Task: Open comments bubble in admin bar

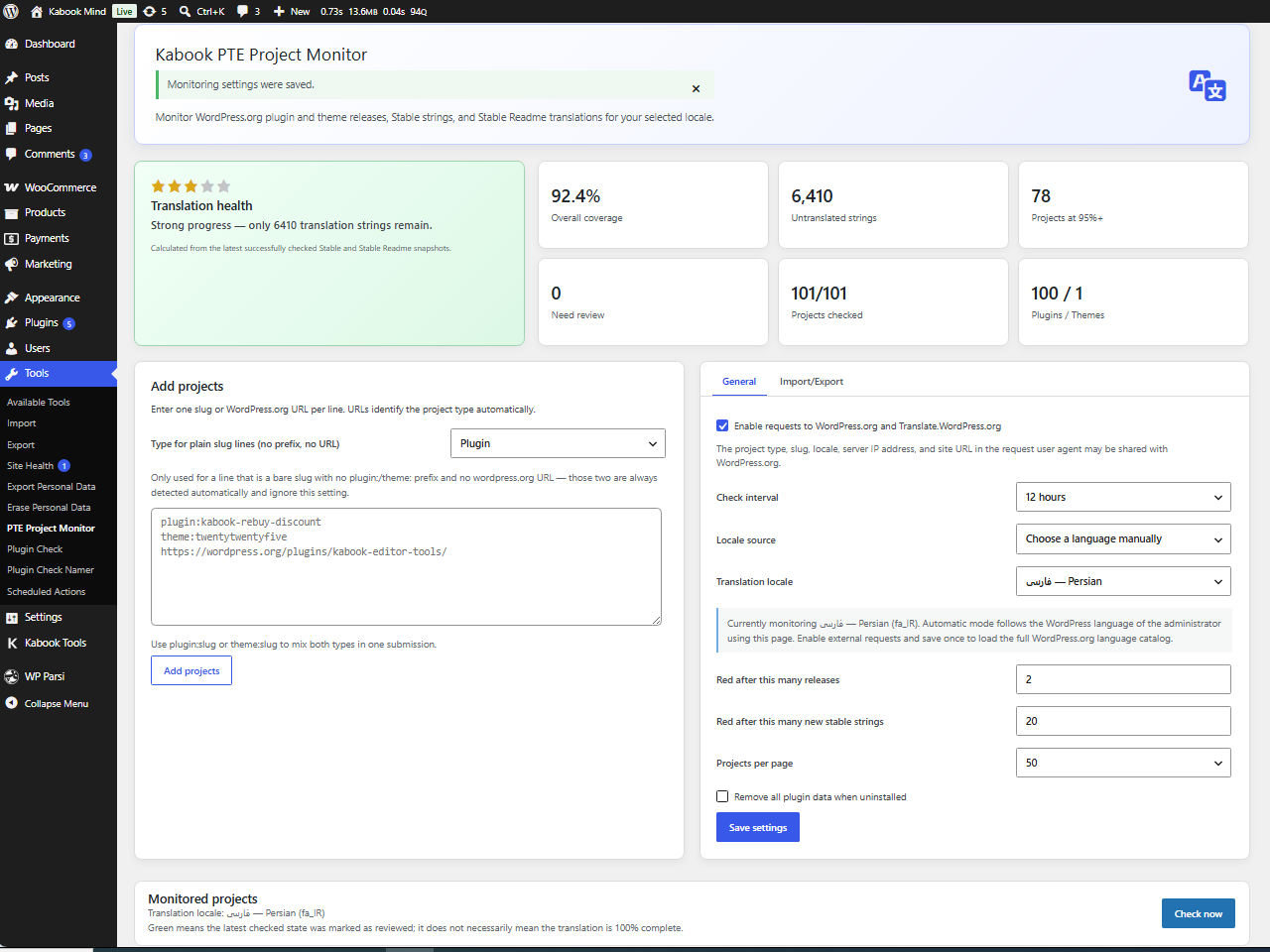Action: [x=248, y=11]
